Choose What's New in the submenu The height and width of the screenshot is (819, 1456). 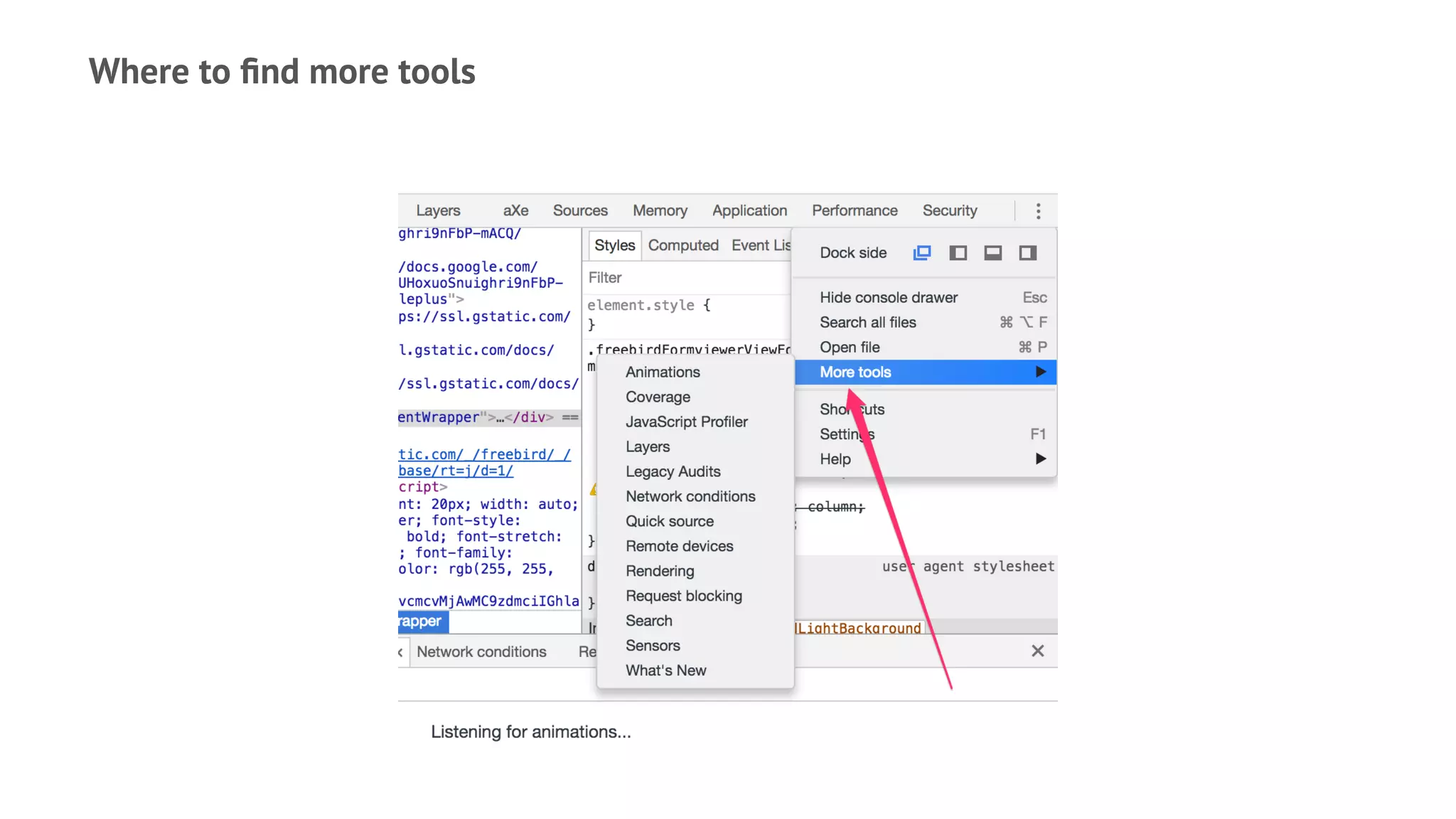(695, 671)
